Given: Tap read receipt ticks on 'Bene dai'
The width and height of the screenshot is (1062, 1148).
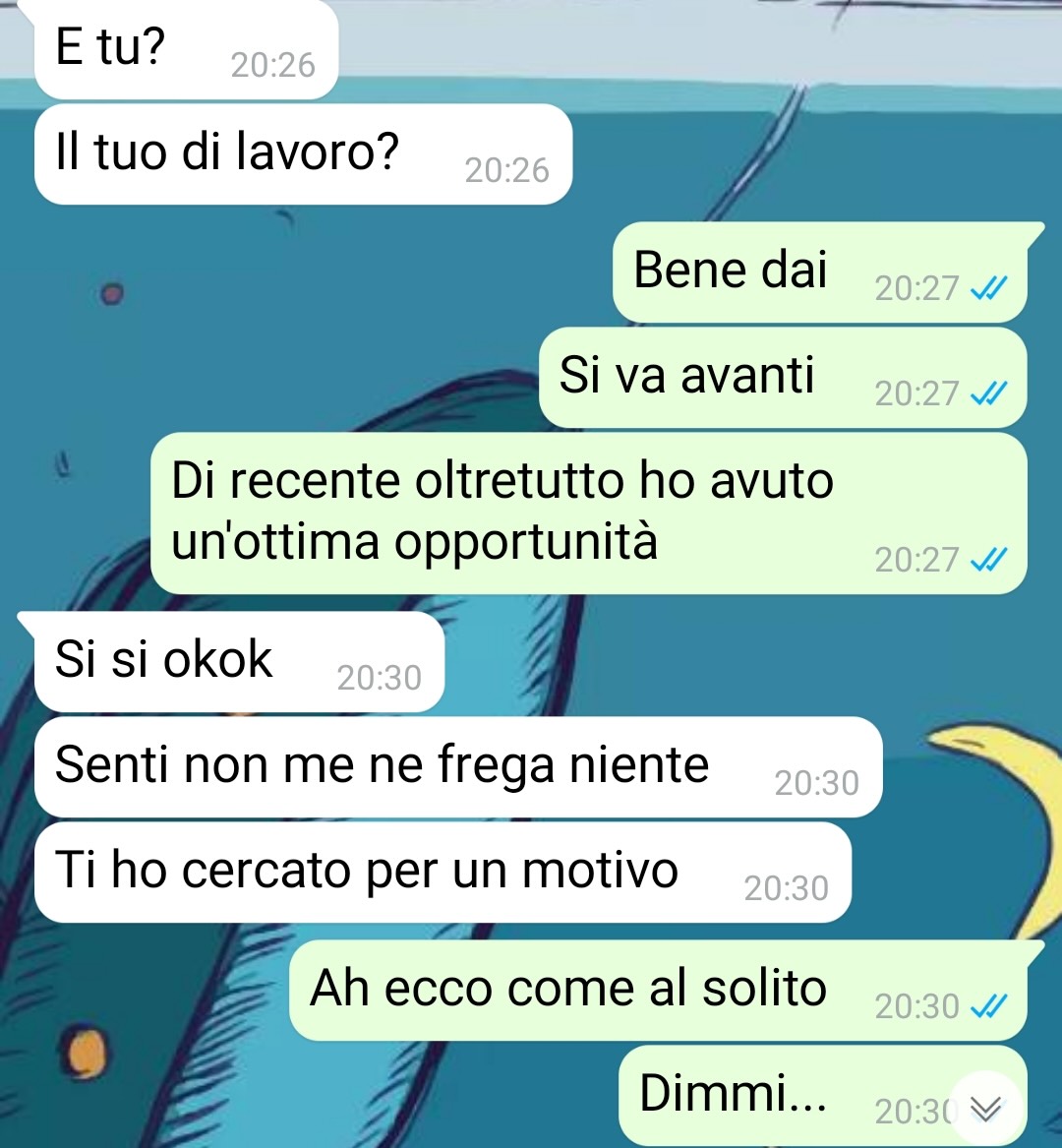Looking at the screenshot, I should [989, 288].
